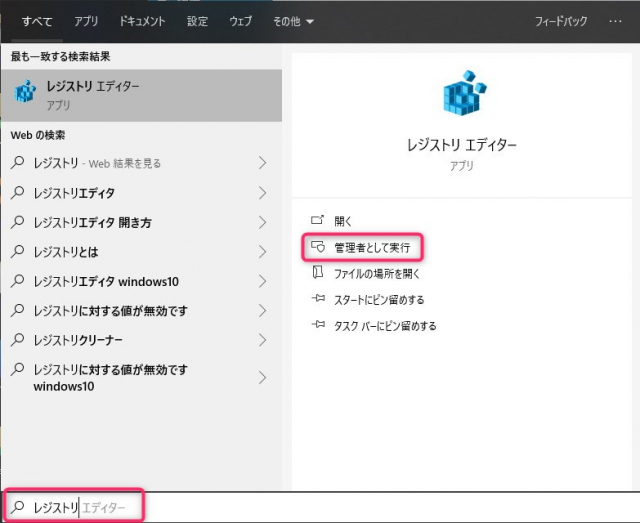Expand arrow for レジストリに対する値が無効です windows10

click(x=262, y=377)
